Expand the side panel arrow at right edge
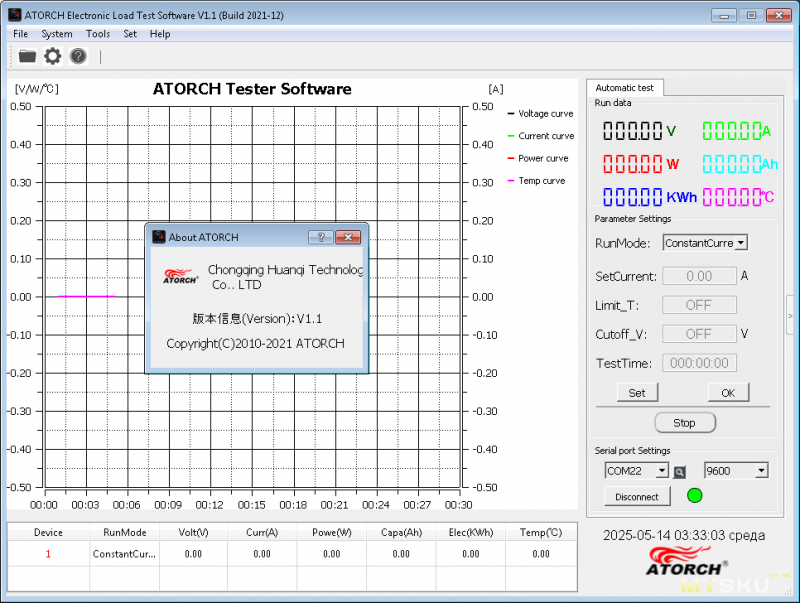The width and height of the screenshot is (800, 603). pos(791,316)
